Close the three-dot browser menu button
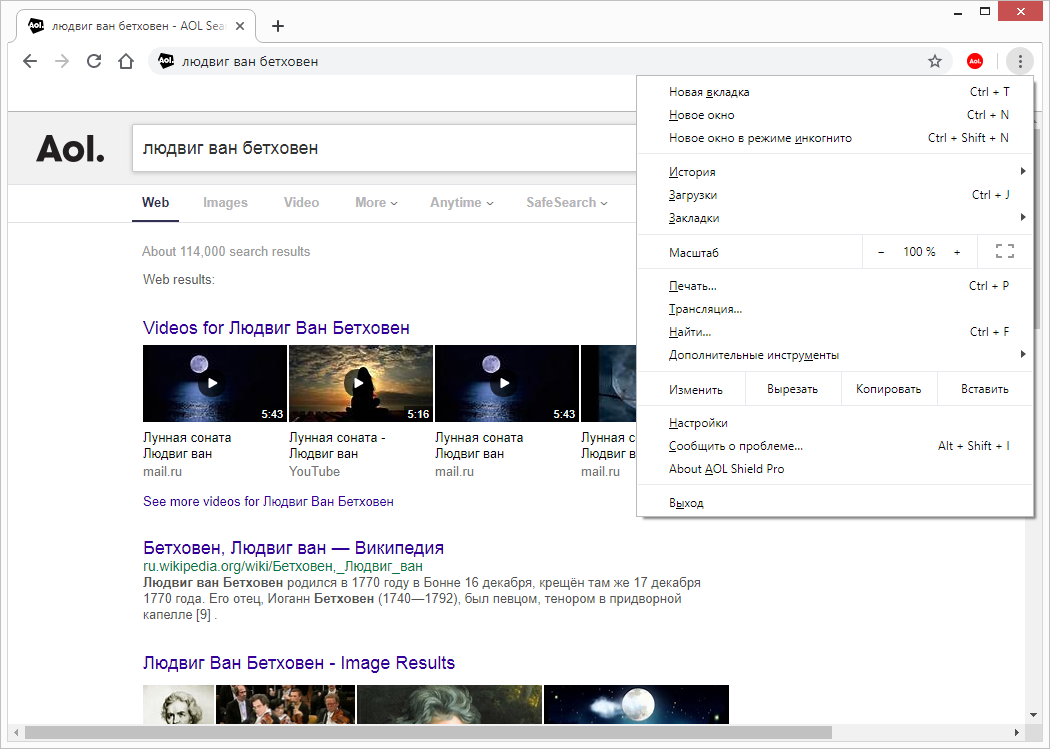The image size is (1050, 749). (x=1019, y=61)
